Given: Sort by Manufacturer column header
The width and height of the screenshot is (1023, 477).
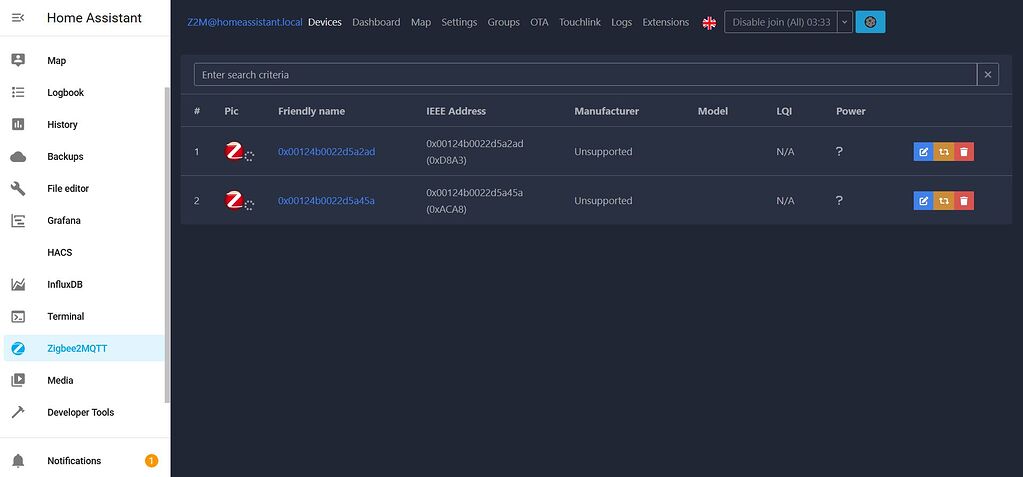Looking at the screenshot, I should 607,111.
